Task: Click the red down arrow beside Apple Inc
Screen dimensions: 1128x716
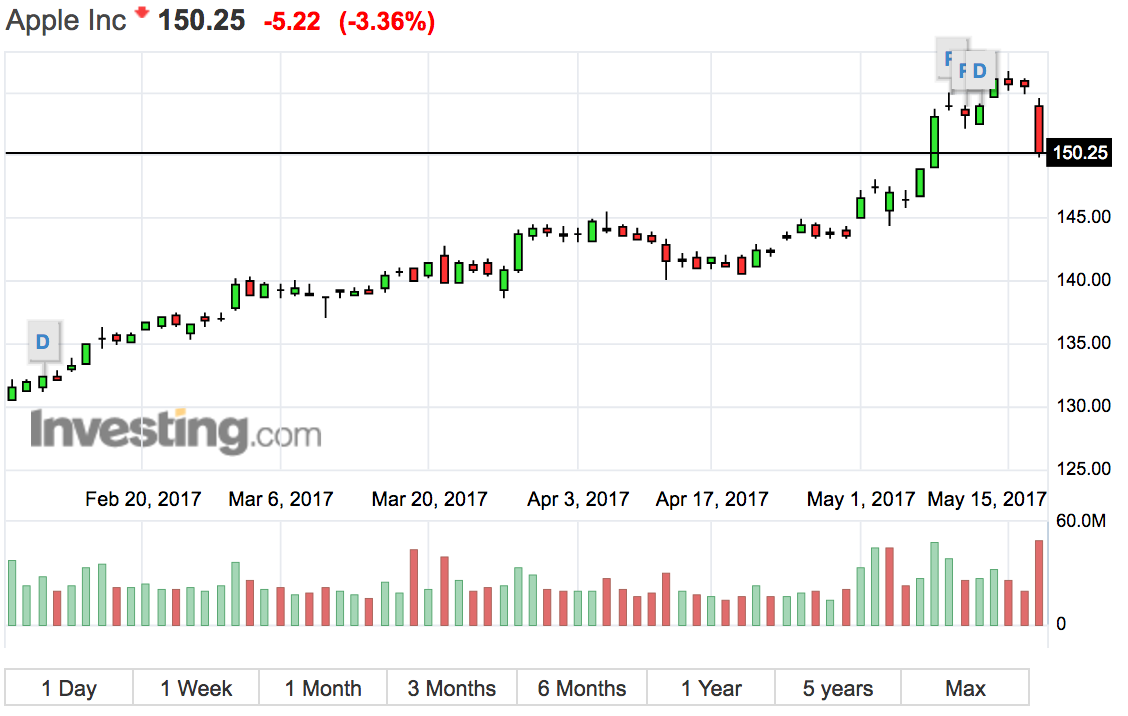Action: pos(142,13)
